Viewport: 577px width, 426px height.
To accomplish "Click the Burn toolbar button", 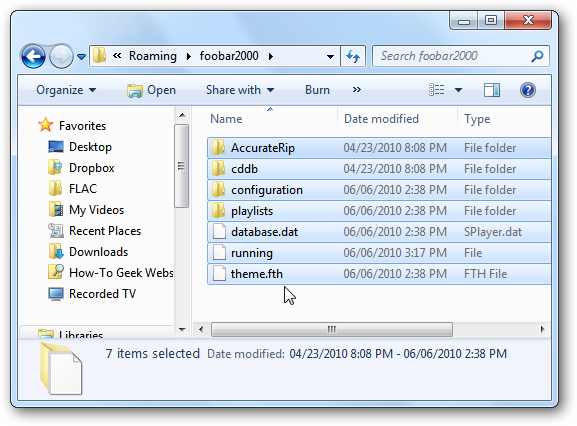I will point(317,90).
